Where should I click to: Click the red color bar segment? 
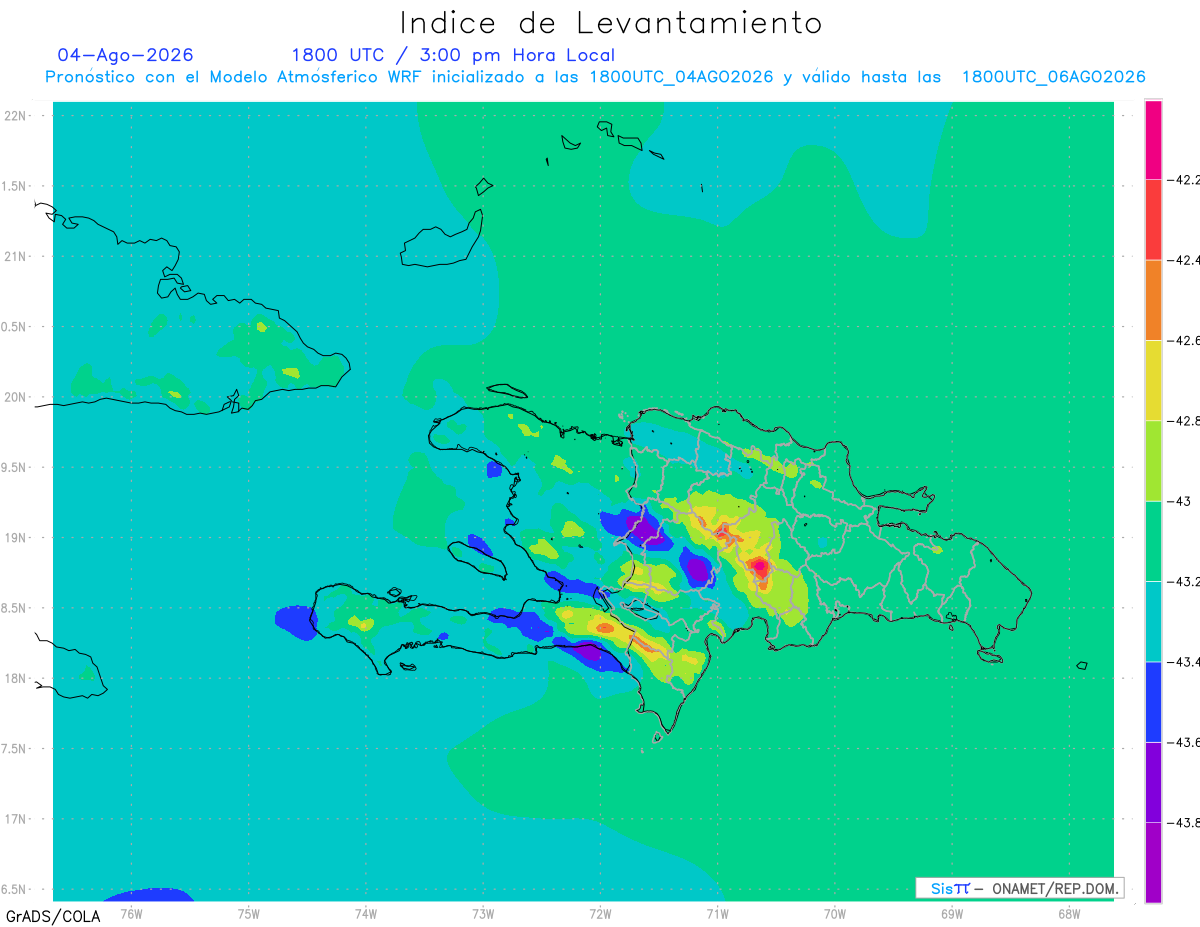tap(1153, 219)
